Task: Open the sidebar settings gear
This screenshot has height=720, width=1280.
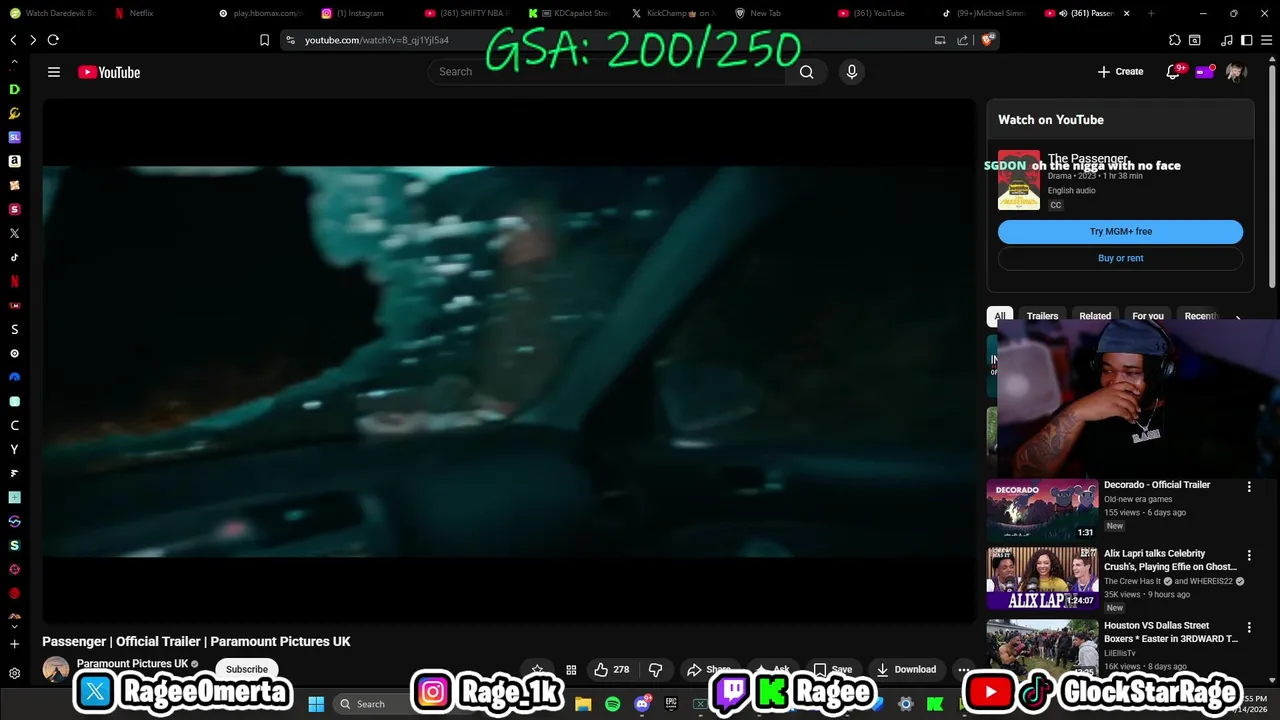Action: coord(14,673)
